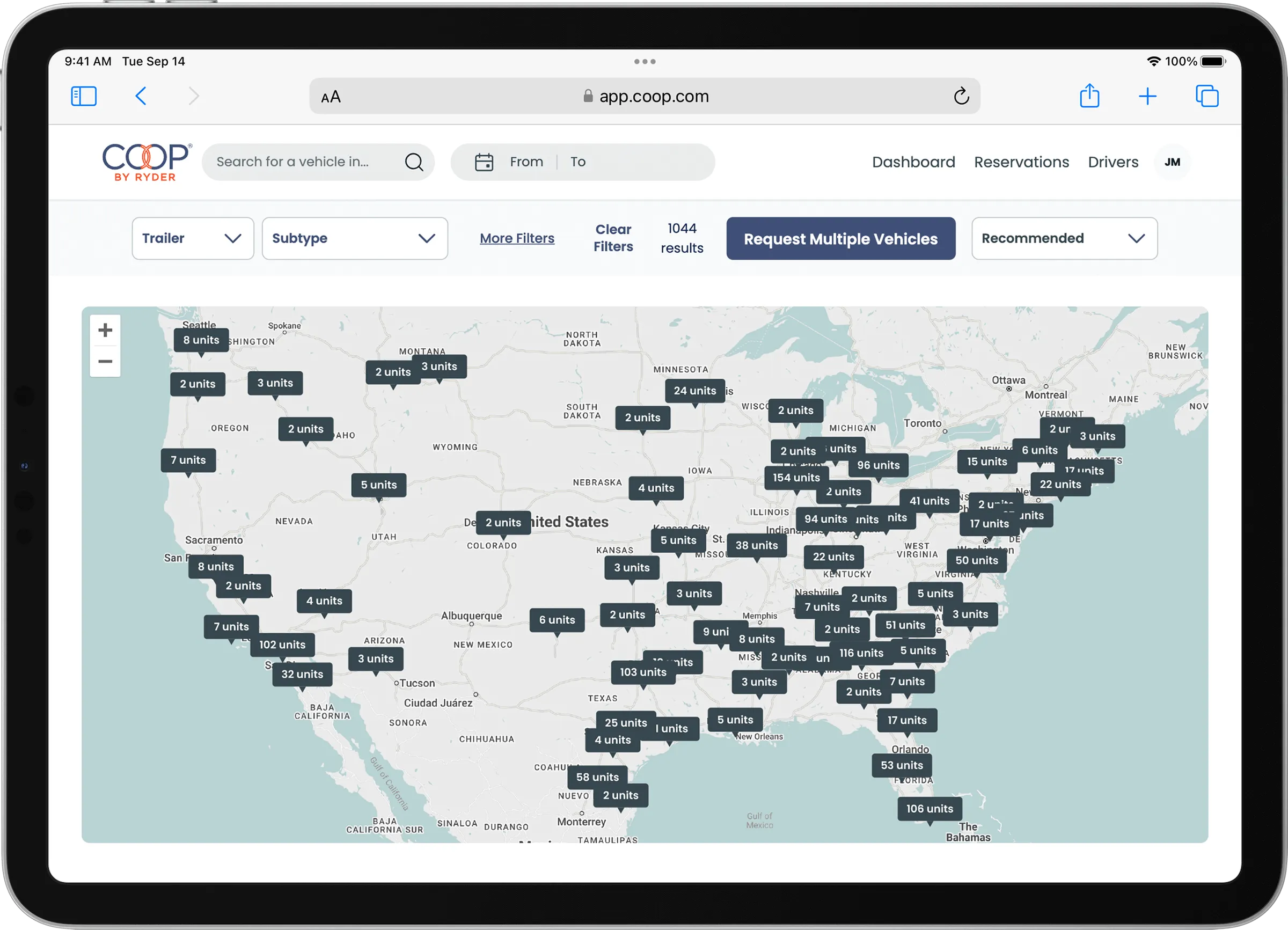Zoom in the map with the plus button
The height and width of the screenshot is (930, 1288).
pos(105,330)
